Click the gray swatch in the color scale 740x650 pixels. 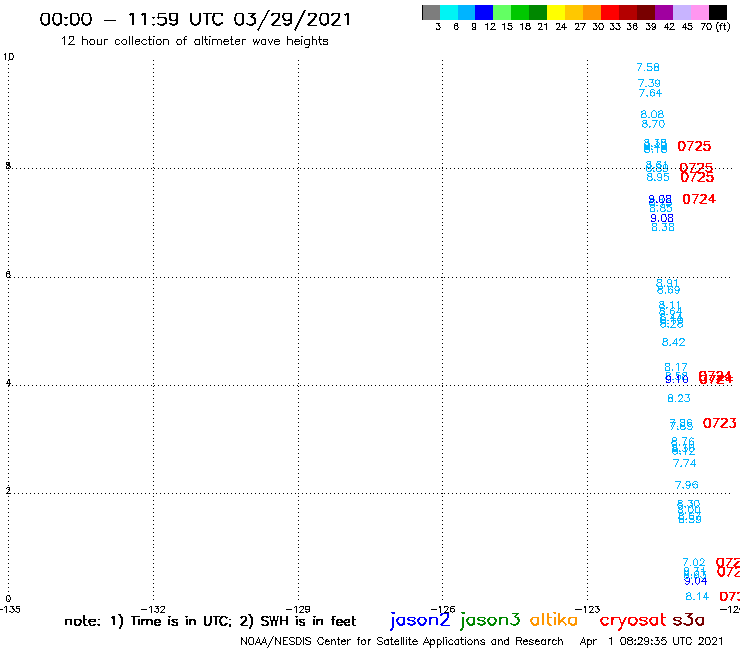[431, 12]
